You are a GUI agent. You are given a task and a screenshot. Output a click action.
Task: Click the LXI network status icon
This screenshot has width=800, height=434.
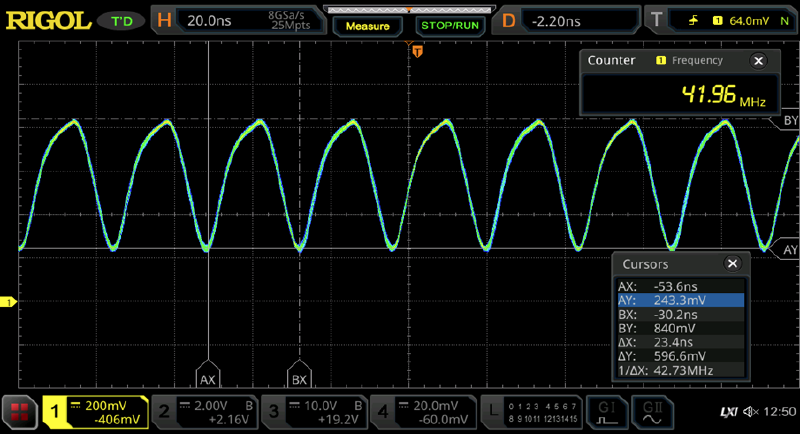730,411
